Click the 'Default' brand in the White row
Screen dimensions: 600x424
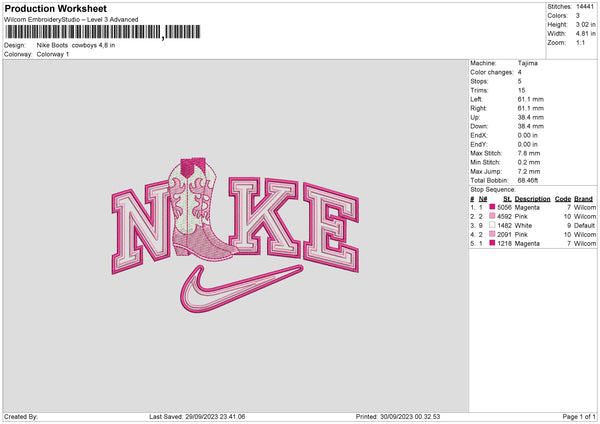(x=585, y=225)
